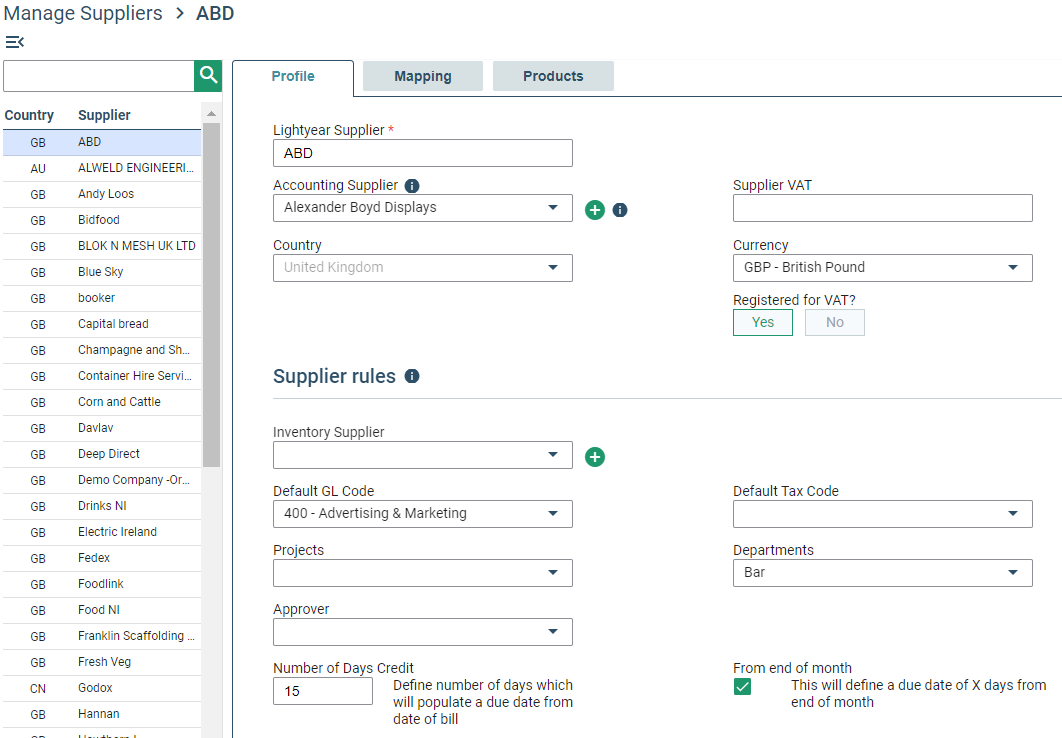Collapse the supplier list sidebar
The width and height of the screenshot is (1062, 738).
click(x=14, y=42)
